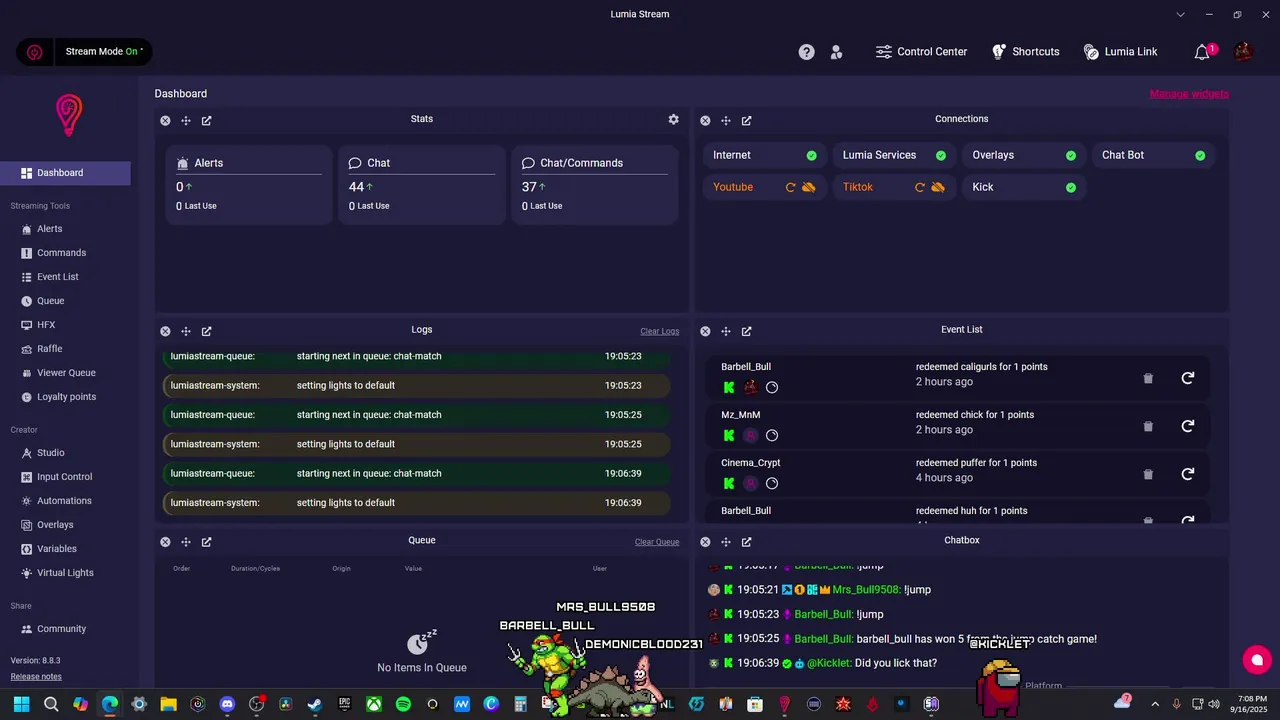This screenshot has height=720, width=1280.
Task: Click the Clear Queue link
Action: point(657,542)
